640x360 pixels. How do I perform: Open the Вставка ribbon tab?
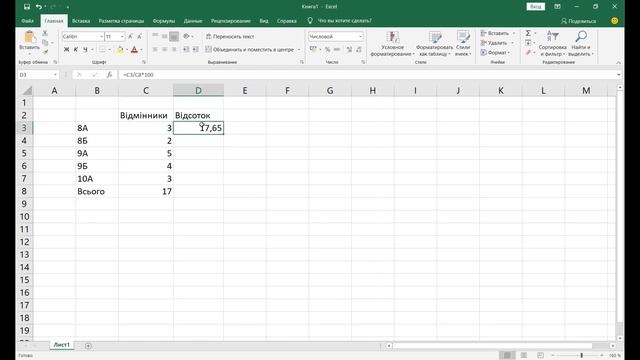[81, 21]
